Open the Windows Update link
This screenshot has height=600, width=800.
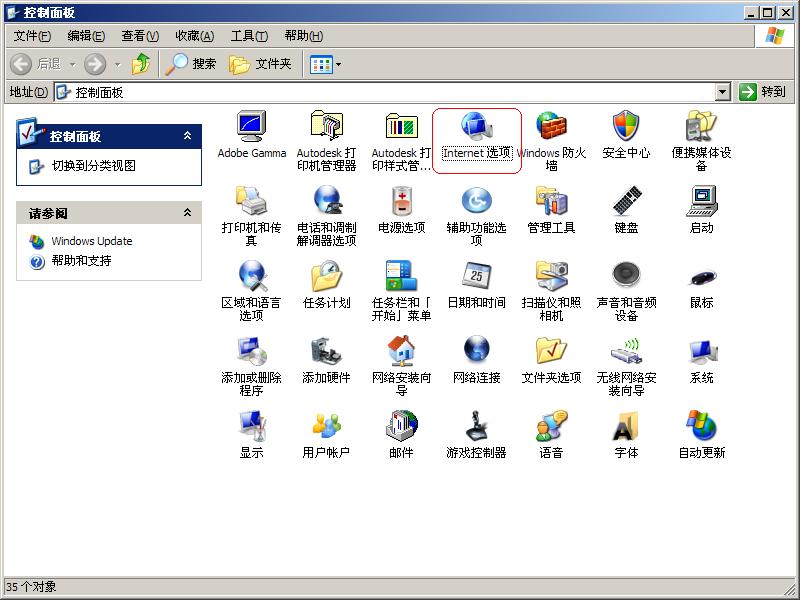click(92, 241)
